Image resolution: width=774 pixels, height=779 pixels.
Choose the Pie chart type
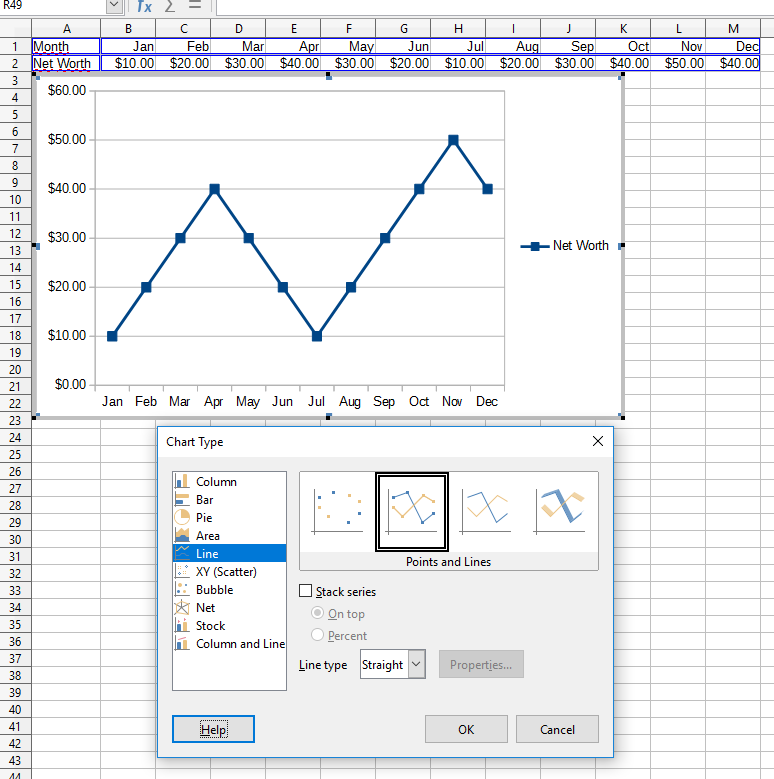coord(204,518)
